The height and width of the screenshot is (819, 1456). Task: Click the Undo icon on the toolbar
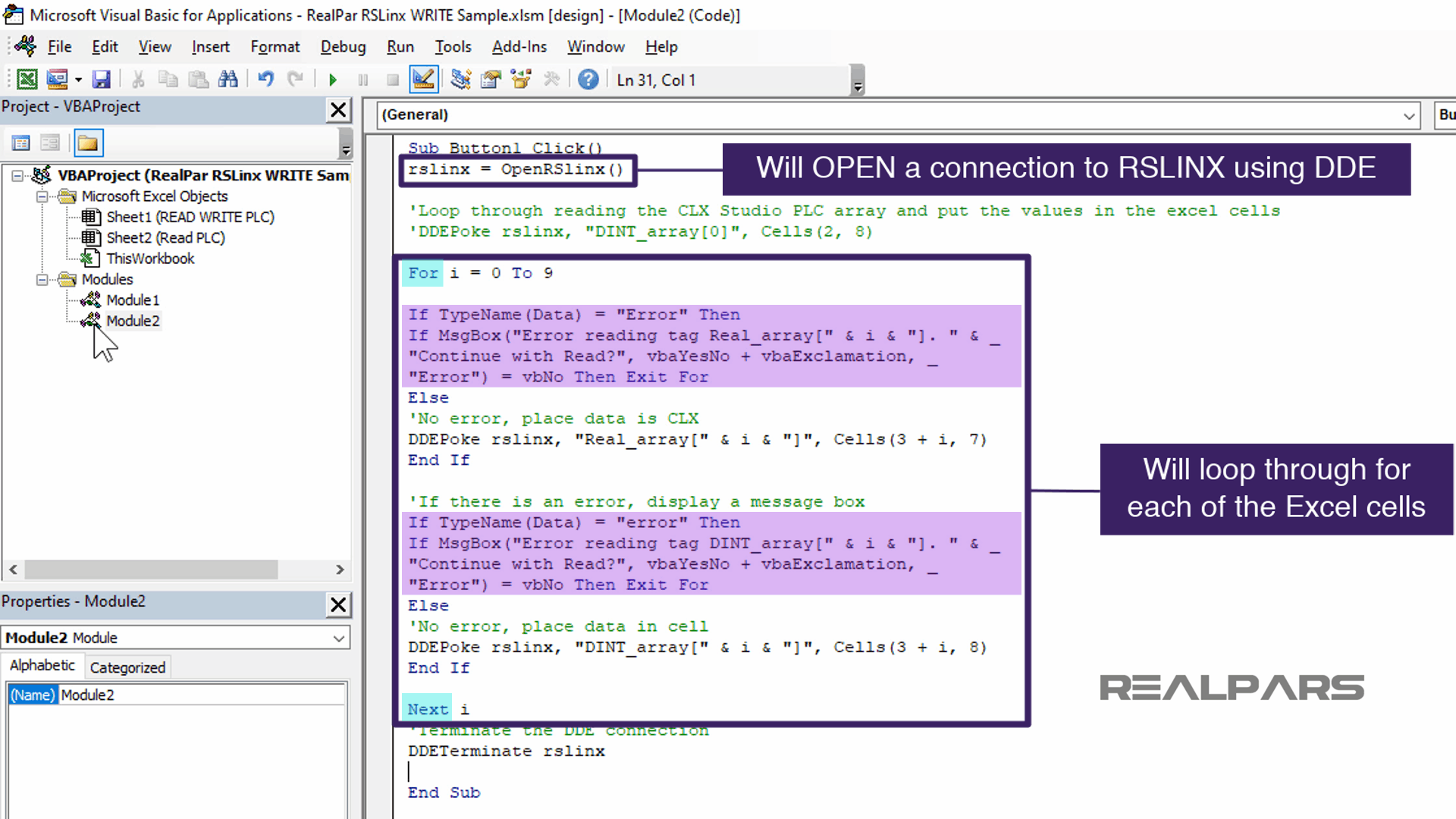pyautogui.click(x=265, y=79)
